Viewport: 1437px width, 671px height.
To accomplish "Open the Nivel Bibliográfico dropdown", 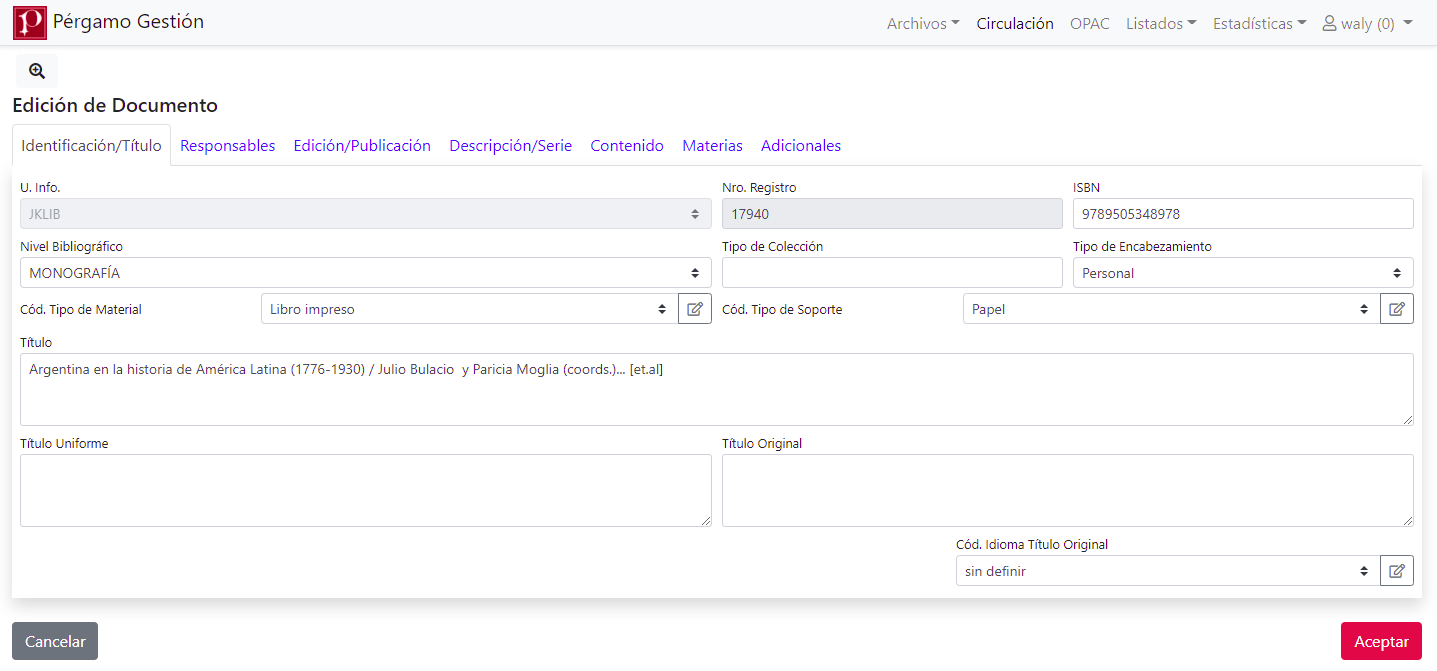I will point(365,273).
